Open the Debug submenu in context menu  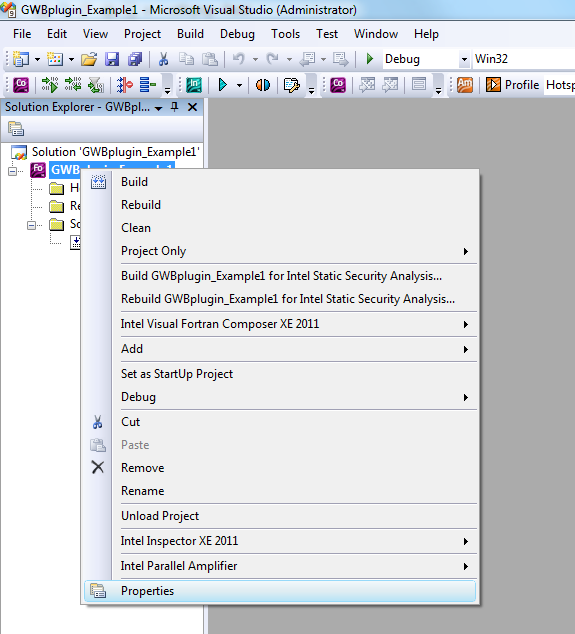280,397
